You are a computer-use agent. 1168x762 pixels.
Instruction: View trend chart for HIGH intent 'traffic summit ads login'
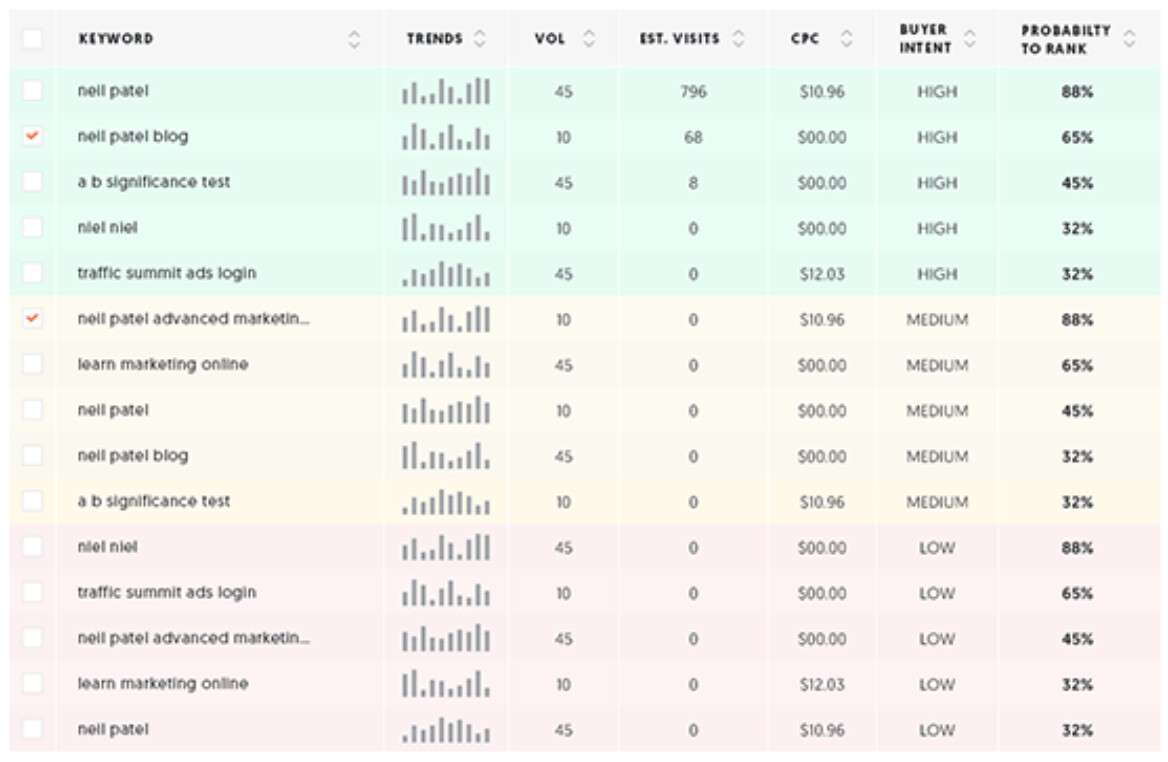click(446, 273)
